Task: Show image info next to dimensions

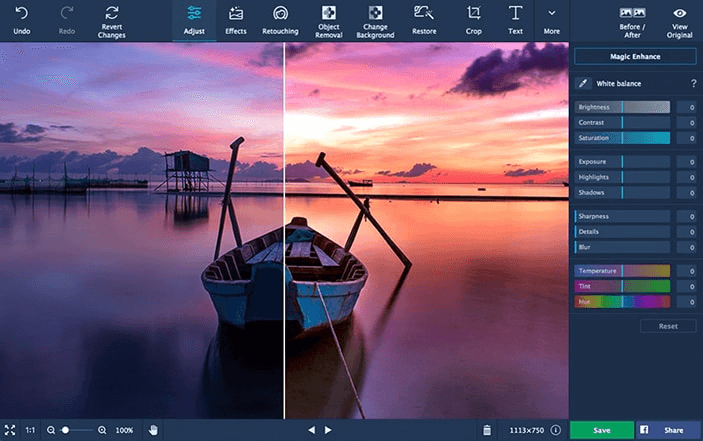Action: pyautogui.click(x=555, y=430)
